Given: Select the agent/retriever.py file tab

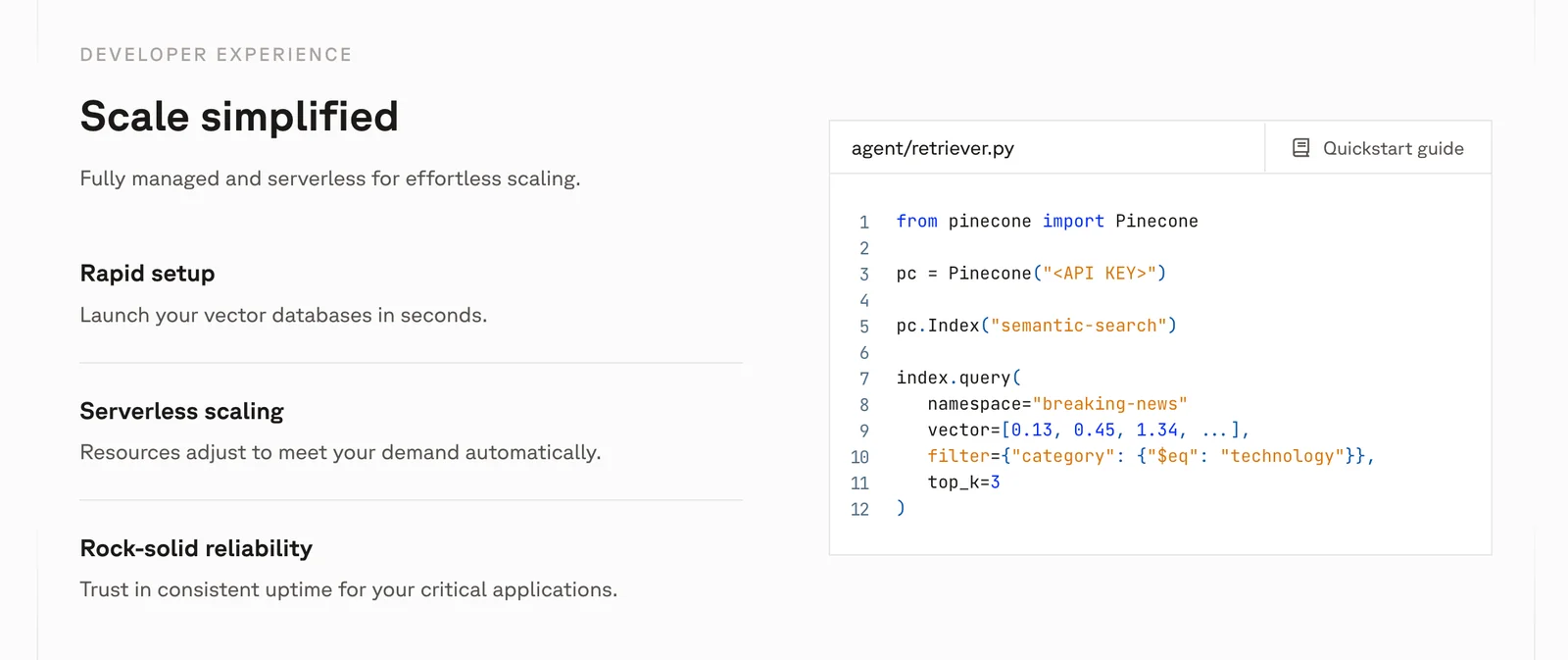Looking at the screenshot, I should pyautogui.click(x=932, y=148).
